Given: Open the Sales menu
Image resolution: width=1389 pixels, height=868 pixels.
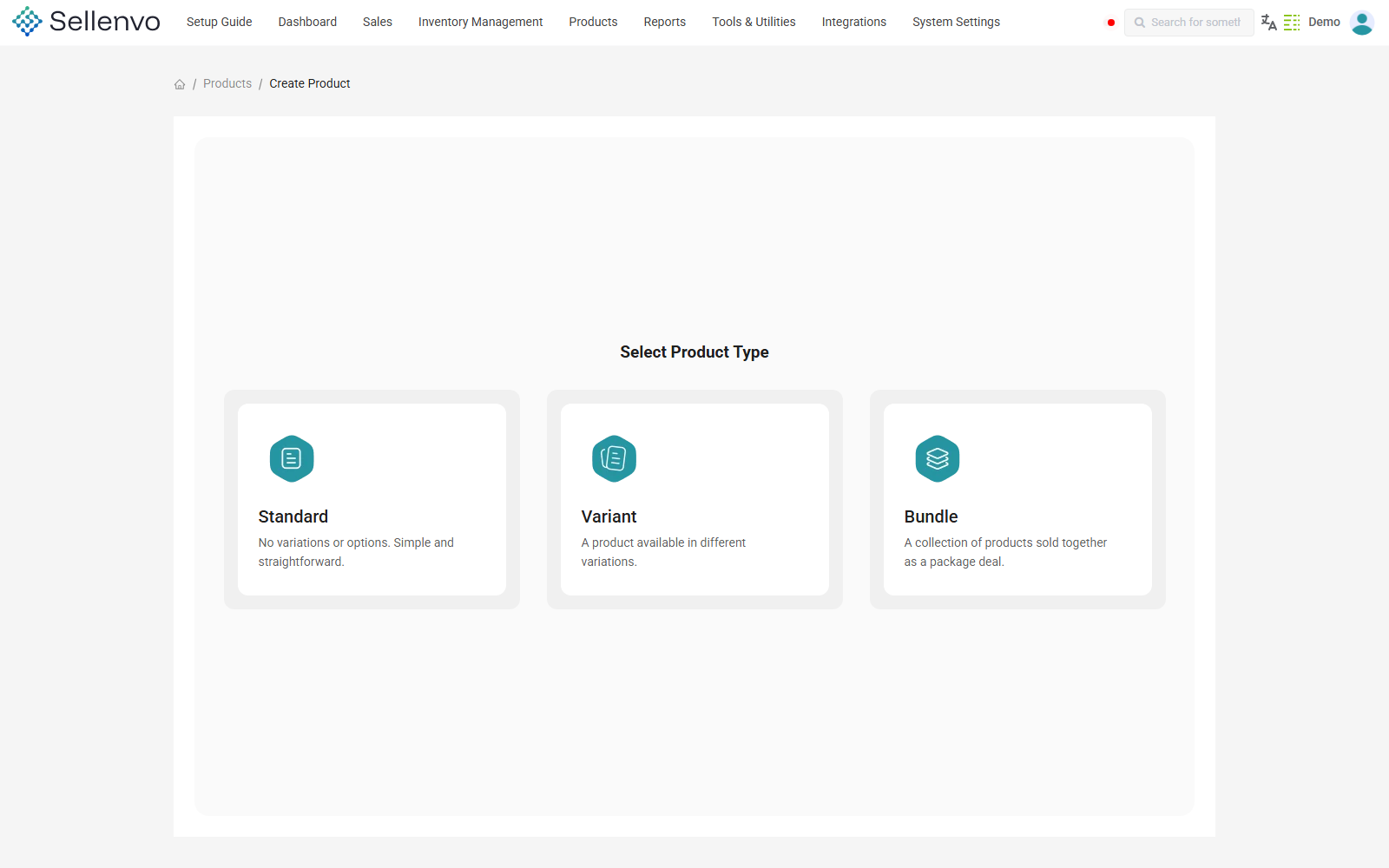Looking at the screenshot, I should click(378, 22).
